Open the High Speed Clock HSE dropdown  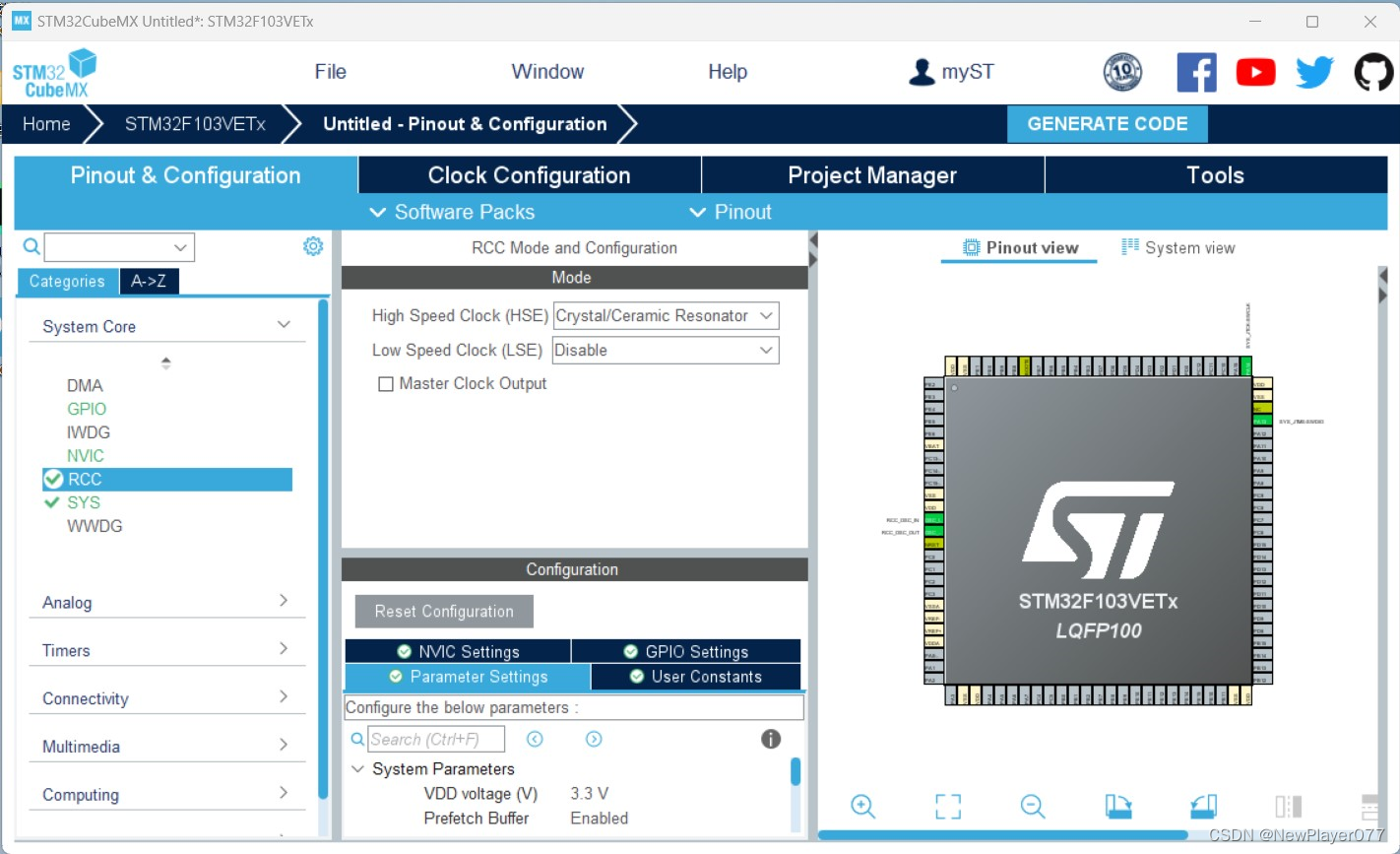pyautogui.click(x=666, y=315)
